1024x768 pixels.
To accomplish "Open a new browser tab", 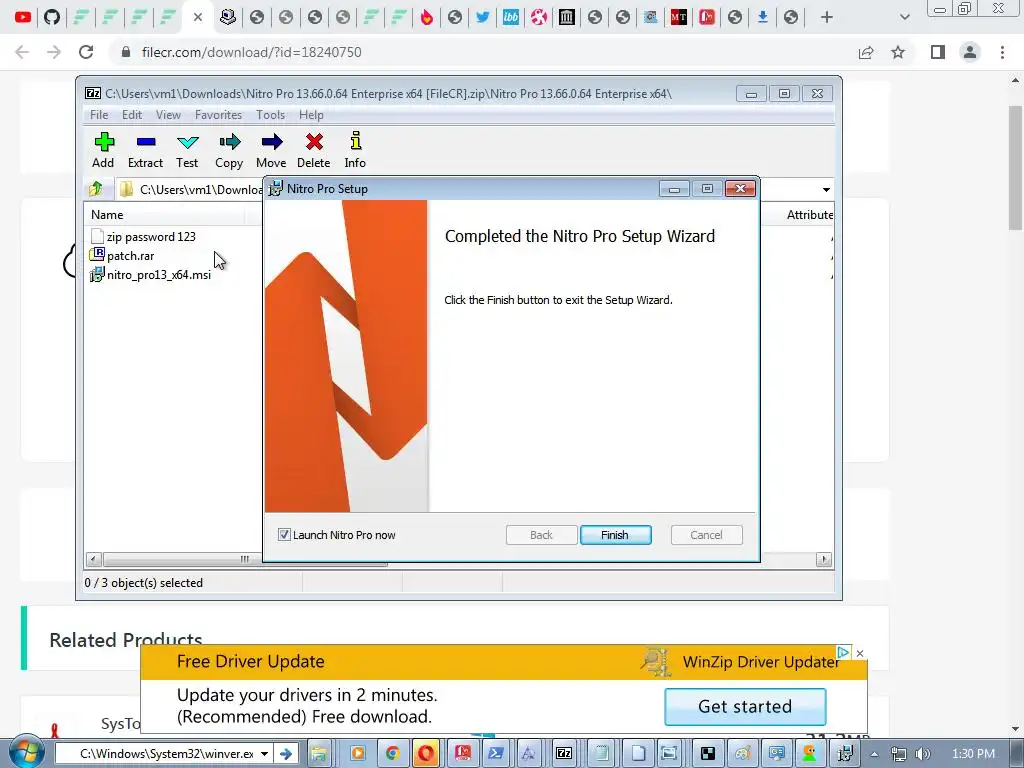I will 827,18.
